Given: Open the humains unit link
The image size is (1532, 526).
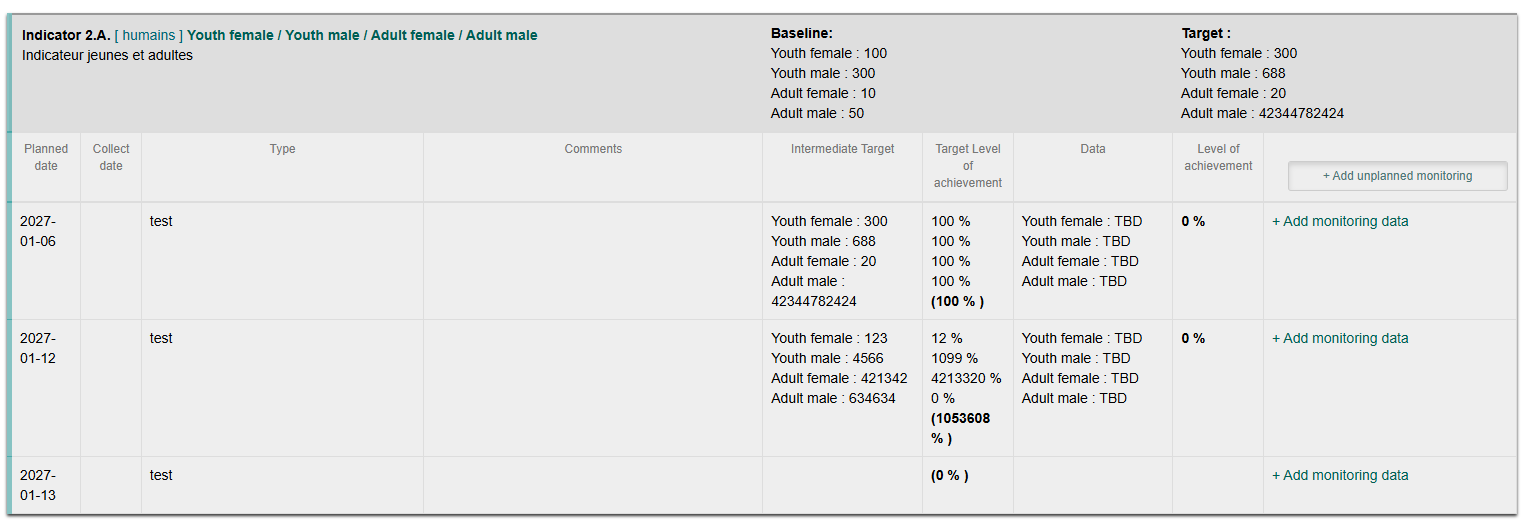Looking at the screenshot, I should (x=150, y=35).
